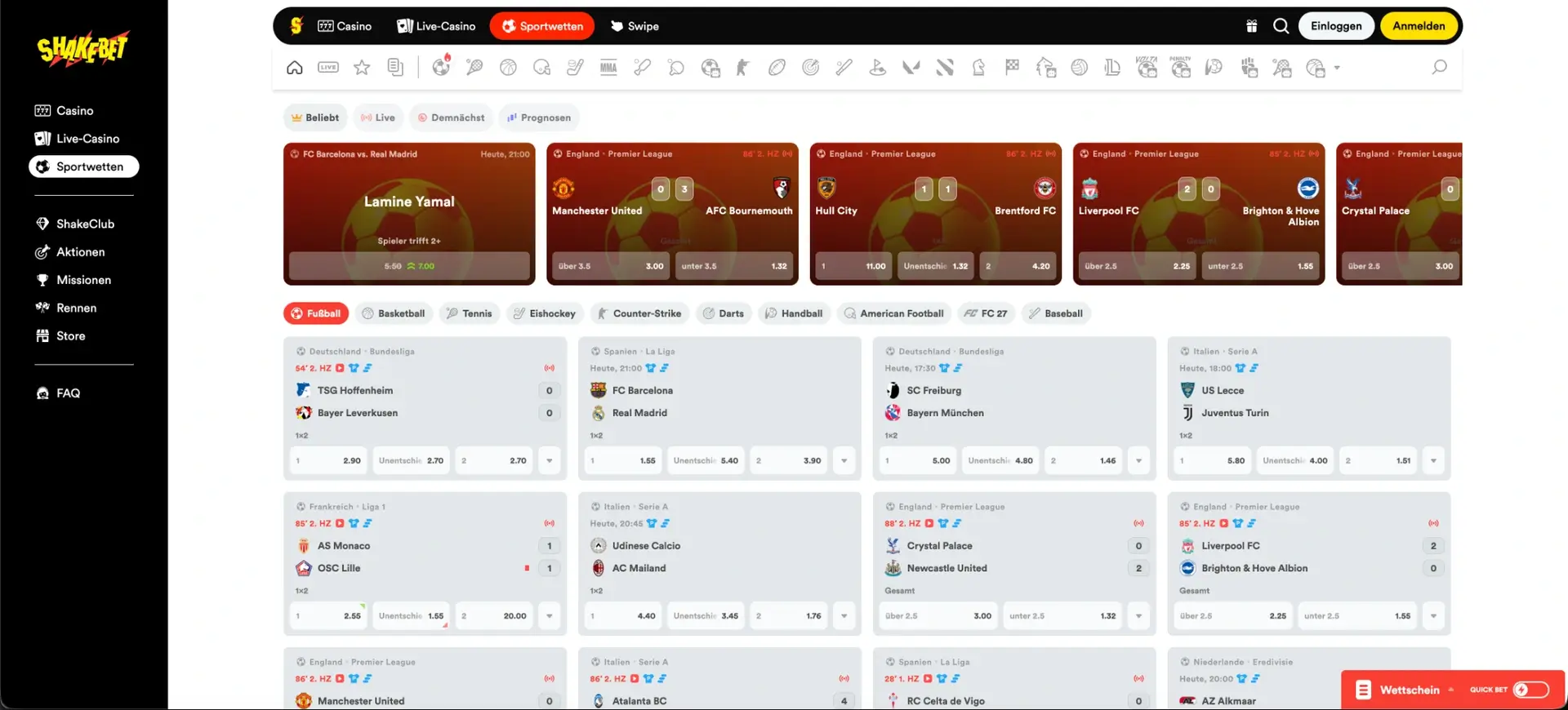Select the Eishockey sport filter
Image resolution: width=1568 pixels, height=710 pixels.
pyautogui.click(x=544, y=313)
